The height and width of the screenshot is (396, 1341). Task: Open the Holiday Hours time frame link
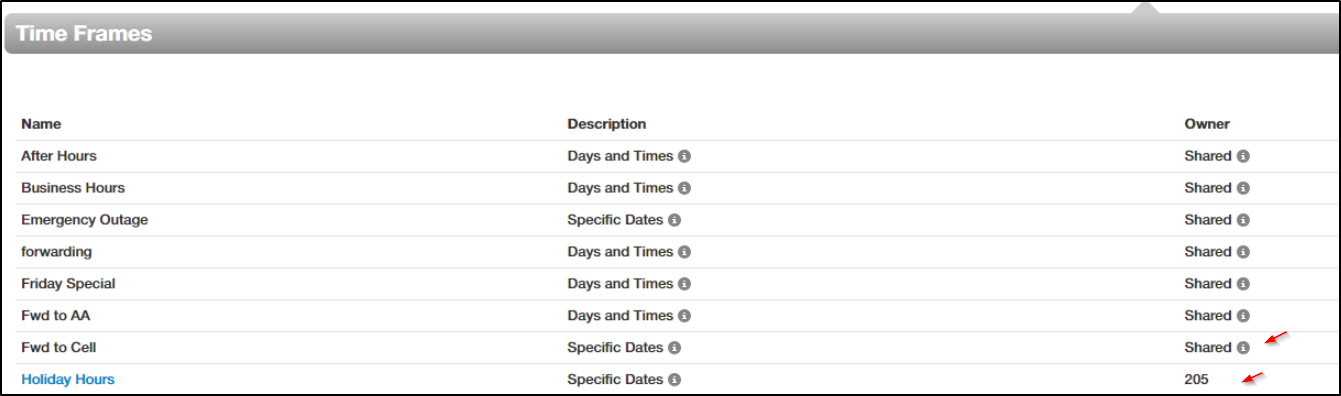[x=68, y=379]
